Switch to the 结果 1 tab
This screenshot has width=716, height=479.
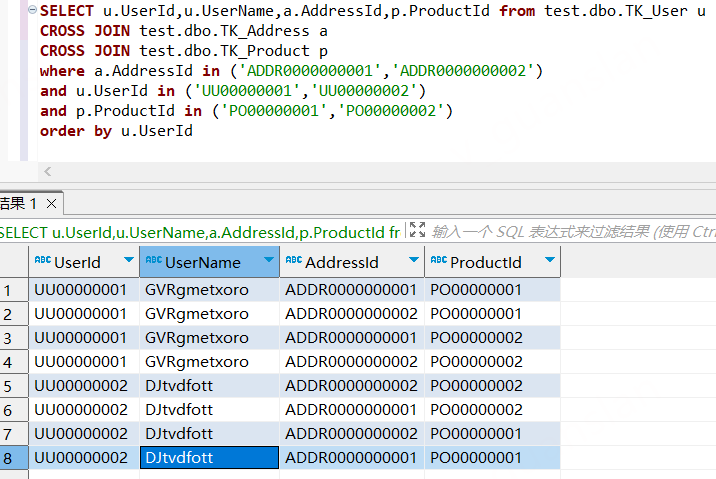18,204
